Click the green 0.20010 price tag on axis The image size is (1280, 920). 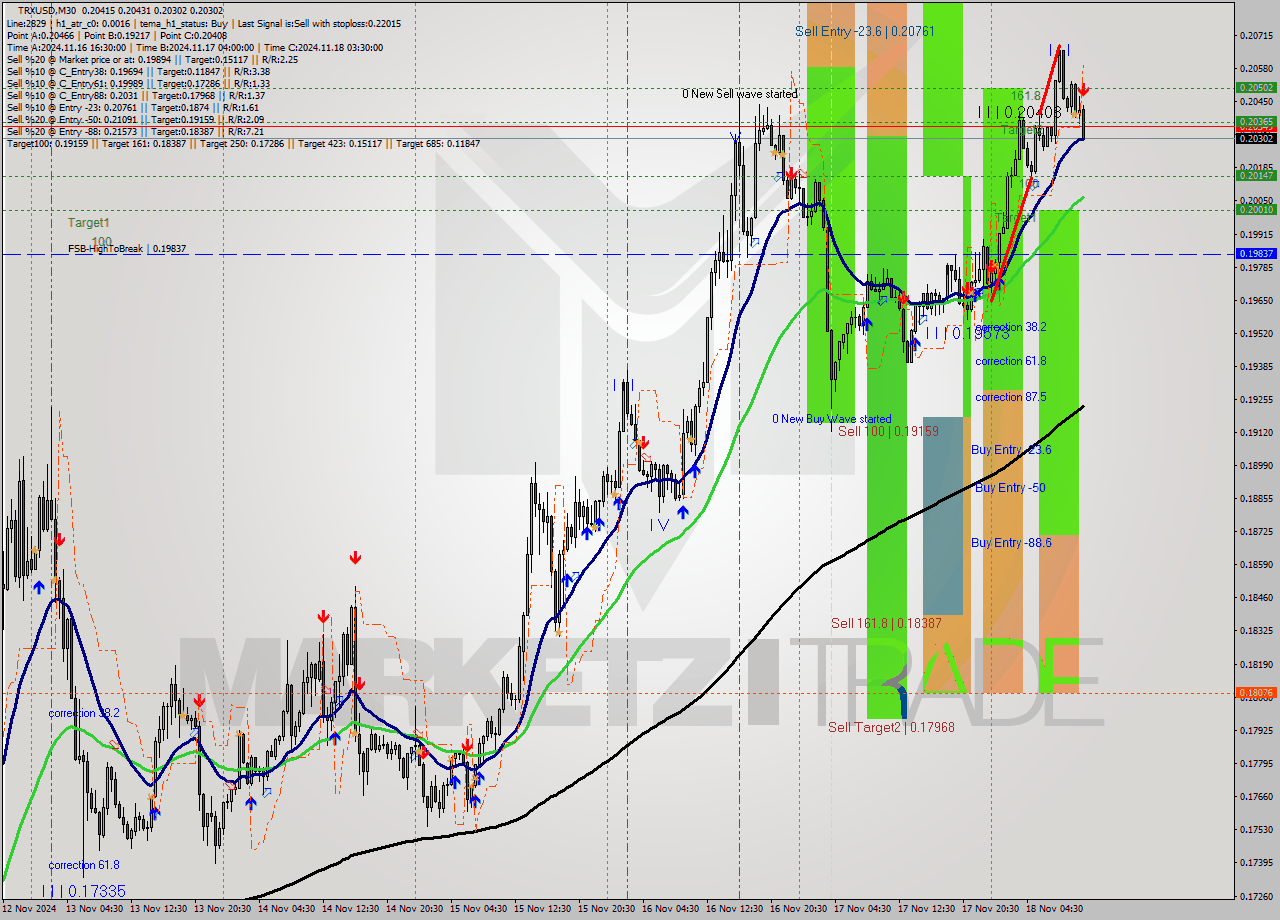pos(1255,209)
